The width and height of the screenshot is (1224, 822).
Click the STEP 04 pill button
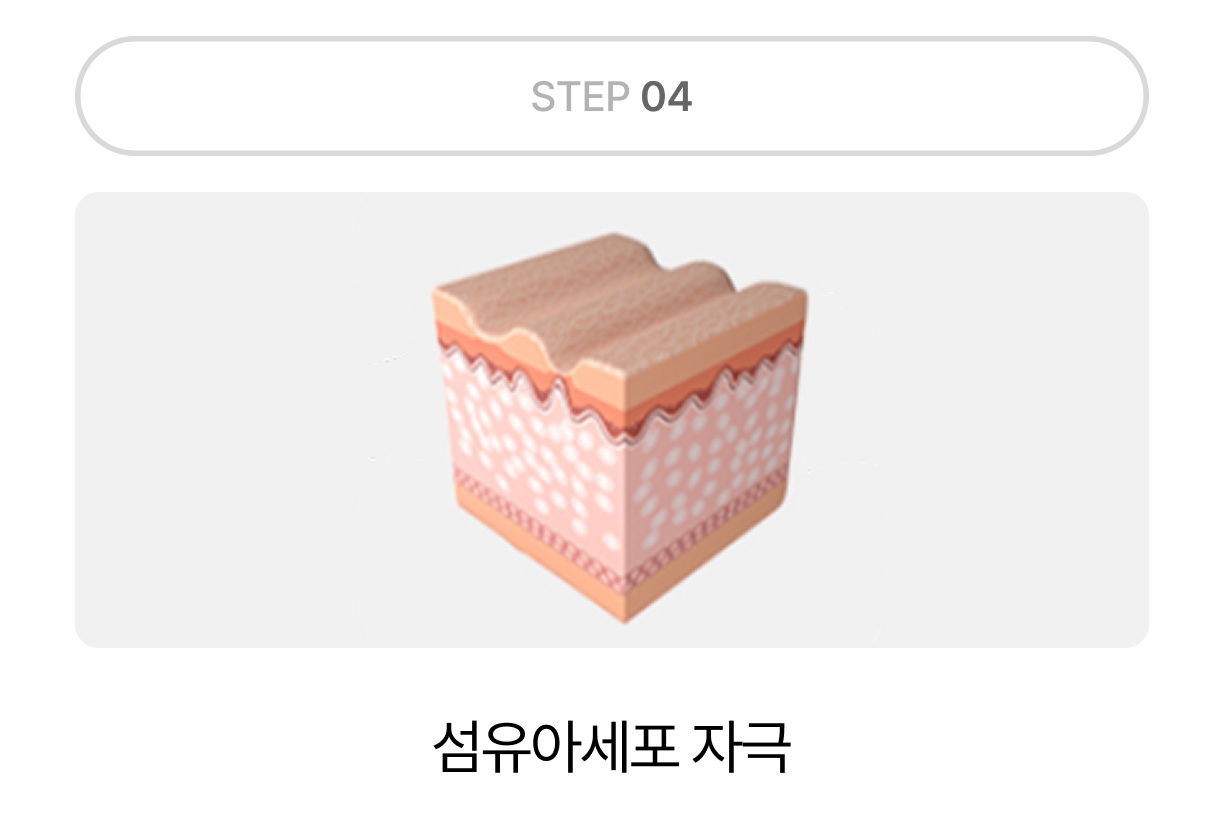click(612, 97)
